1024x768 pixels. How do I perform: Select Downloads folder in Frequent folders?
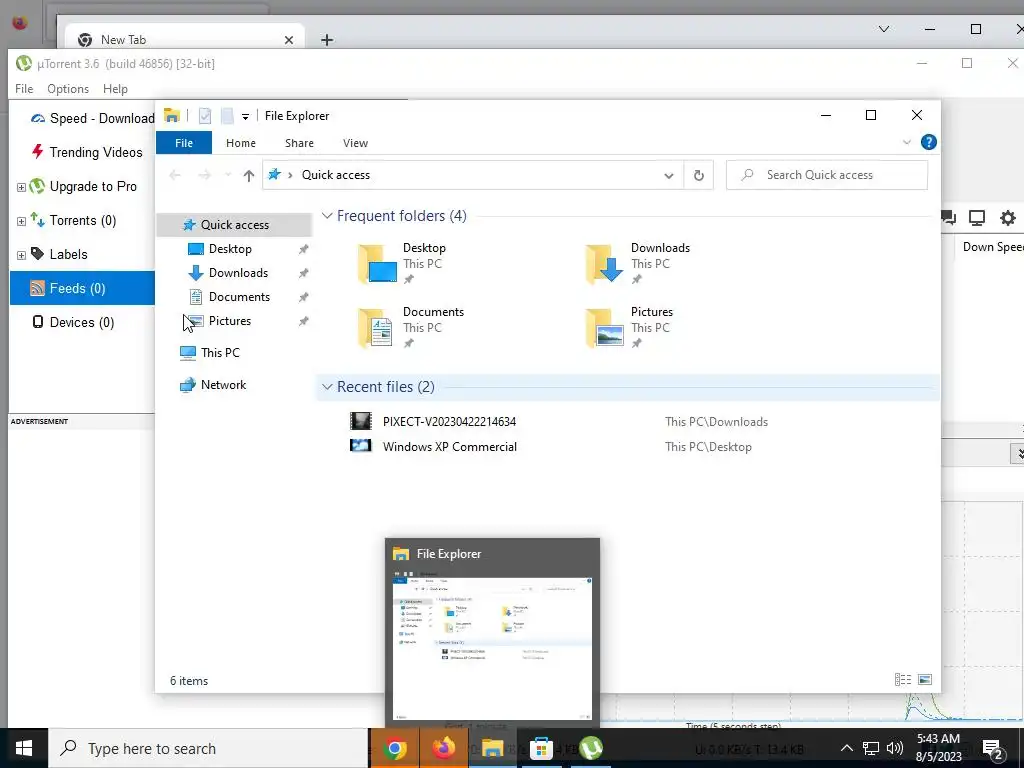(x=638, y=264)
